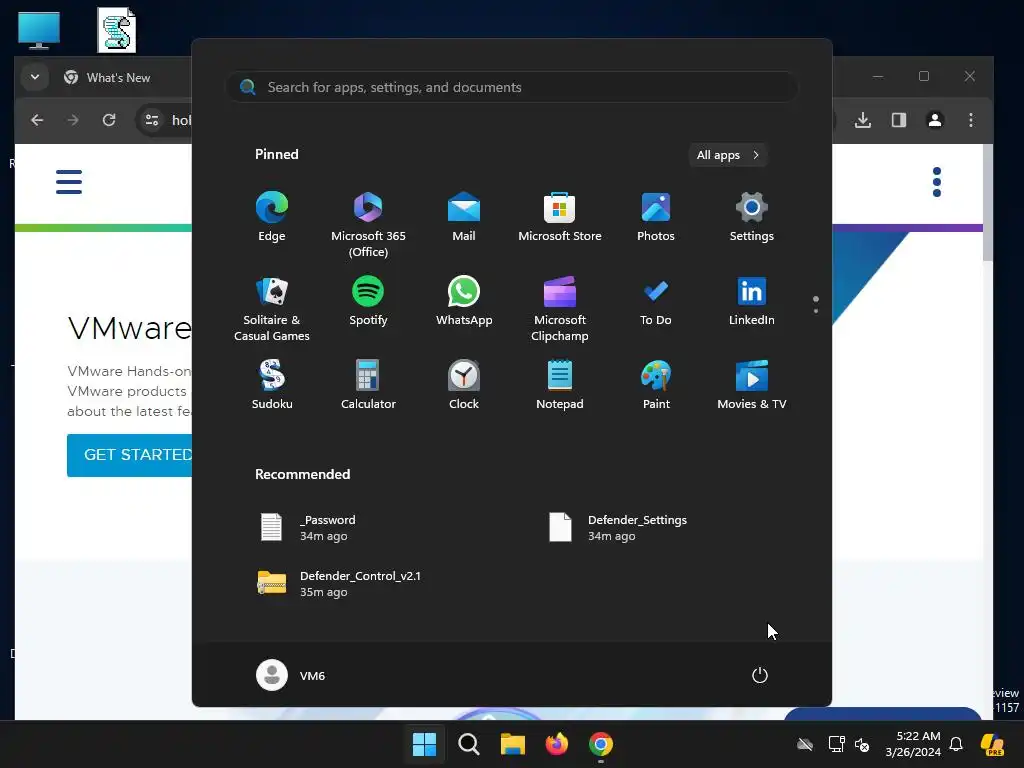This screenshot has width=1024, height=768.
Task: Click GET STARTED button on VMware page
Action: [x=130, y=455]
